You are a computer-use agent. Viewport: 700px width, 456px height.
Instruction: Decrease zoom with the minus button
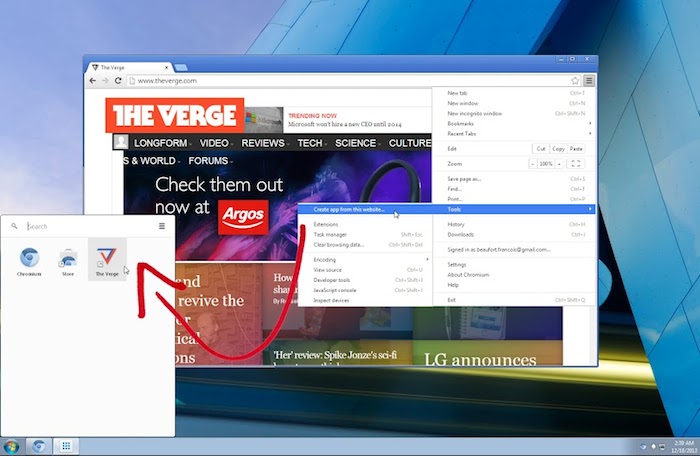[x=533, y=164]
